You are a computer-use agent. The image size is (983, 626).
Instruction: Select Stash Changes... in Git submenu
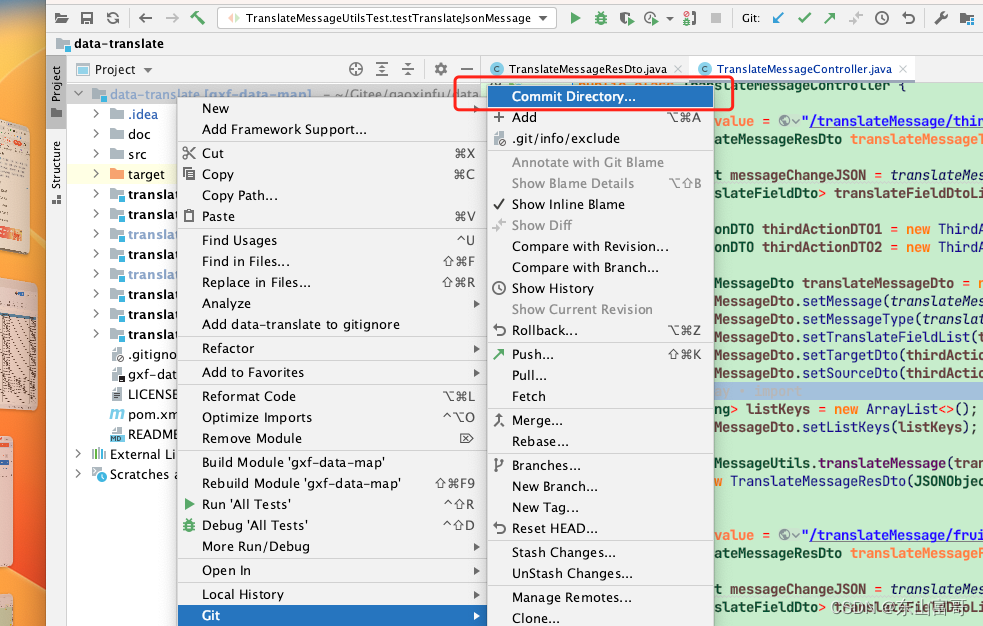click(601, 552)
